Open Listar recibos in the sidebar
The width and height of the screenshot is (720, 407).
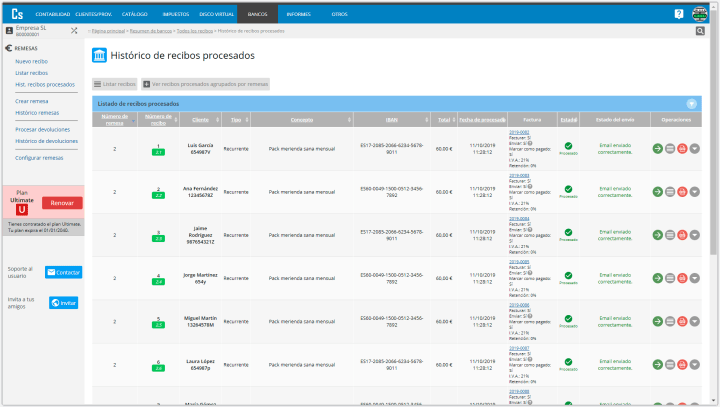[31, 73]
